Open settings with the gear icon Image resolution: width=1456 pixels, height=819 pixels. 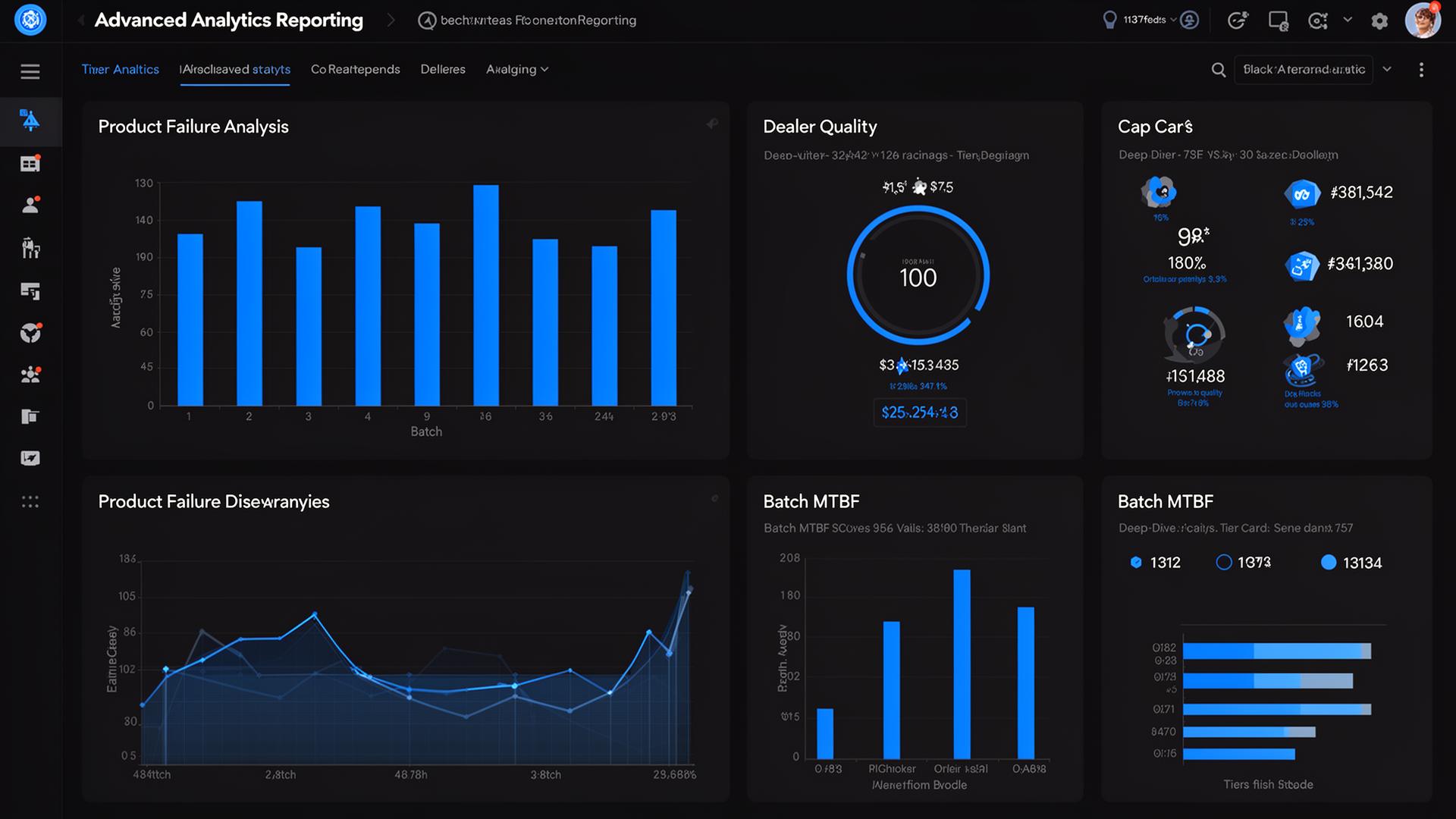[x=1379, y=21]
